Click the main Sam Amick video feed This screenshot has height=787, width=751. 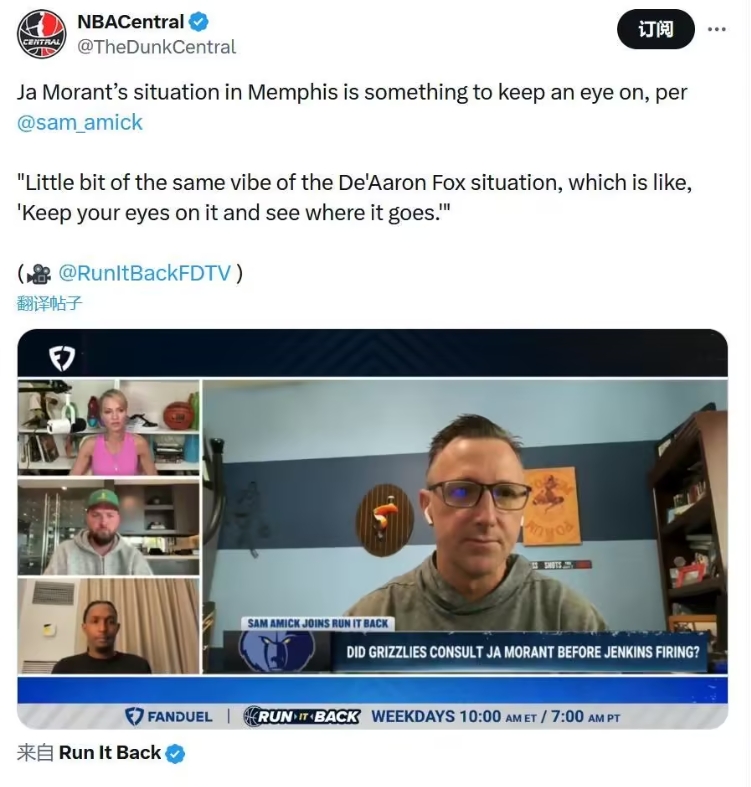point(465,502)
